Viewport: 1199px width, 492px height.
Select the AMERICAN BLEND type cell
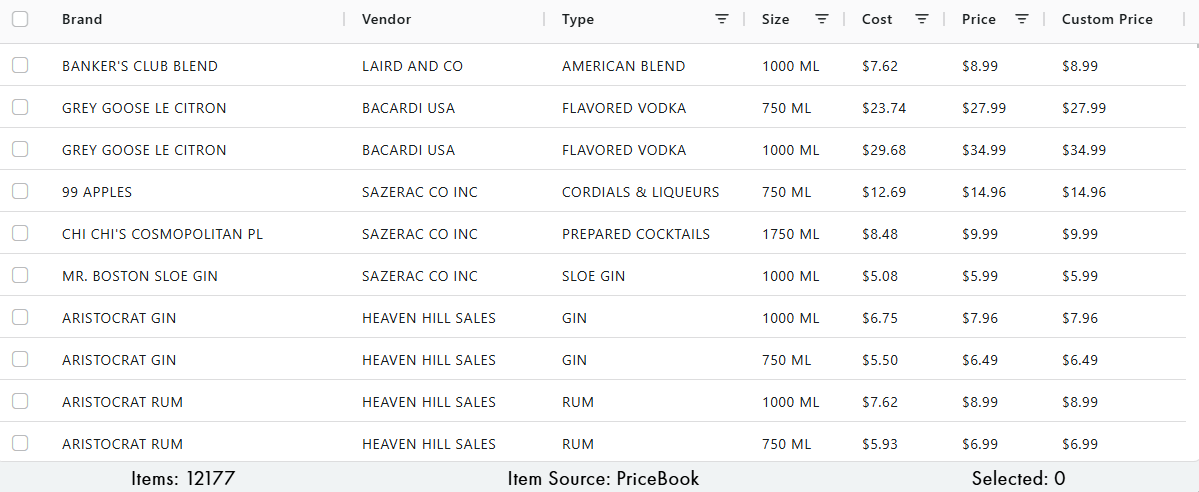(x=623, y=66)
